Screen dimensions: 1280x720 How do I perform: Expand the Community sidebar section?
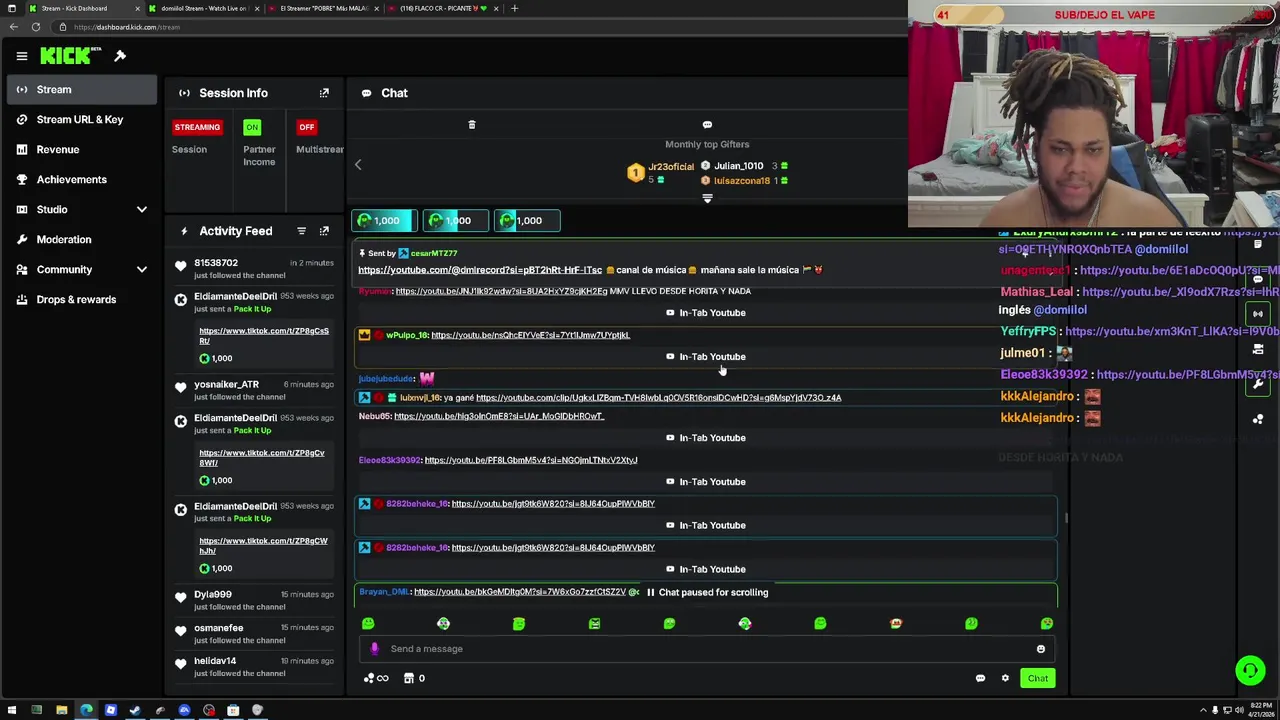[x=142, y=269]
